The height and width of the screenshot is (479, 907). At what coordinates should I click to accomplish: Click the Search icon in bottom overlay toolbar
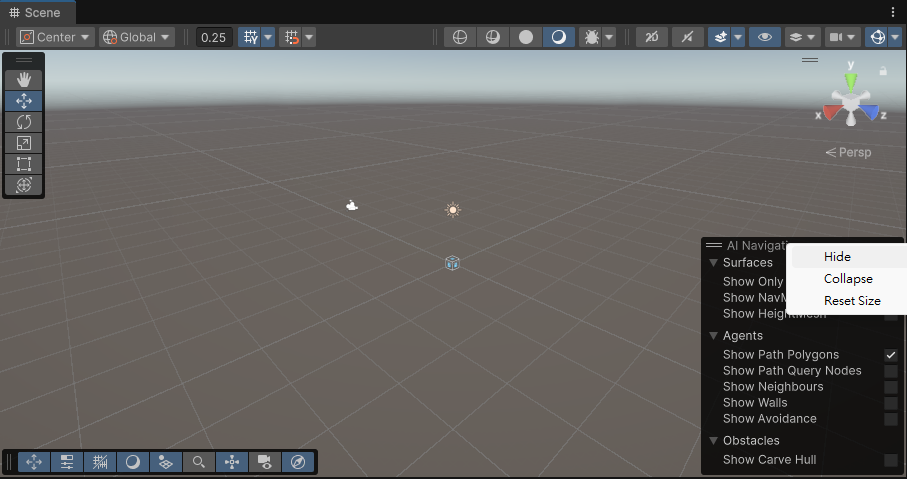click(199, 462)
